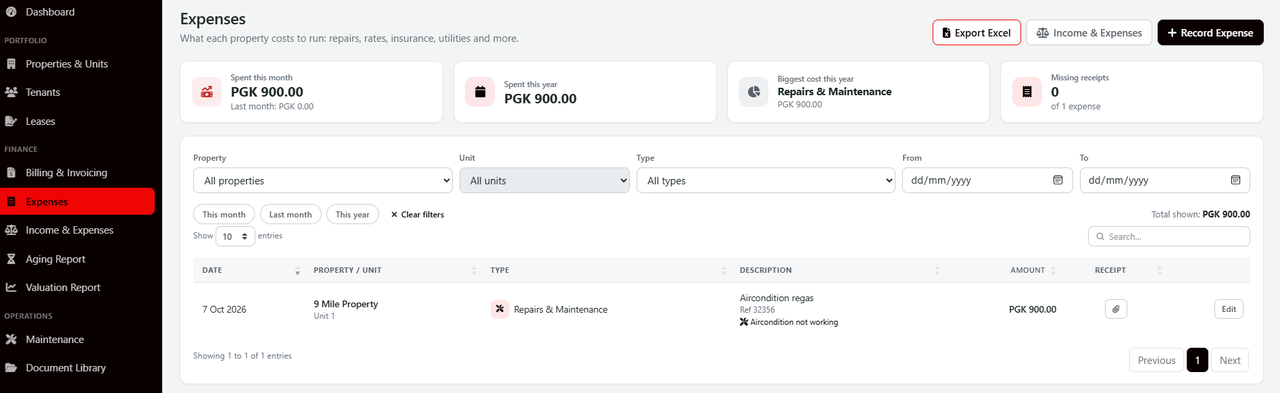Click the PGK 900.00 amount in row
The image size is (1280, 393).
(x=1033, y=309)
